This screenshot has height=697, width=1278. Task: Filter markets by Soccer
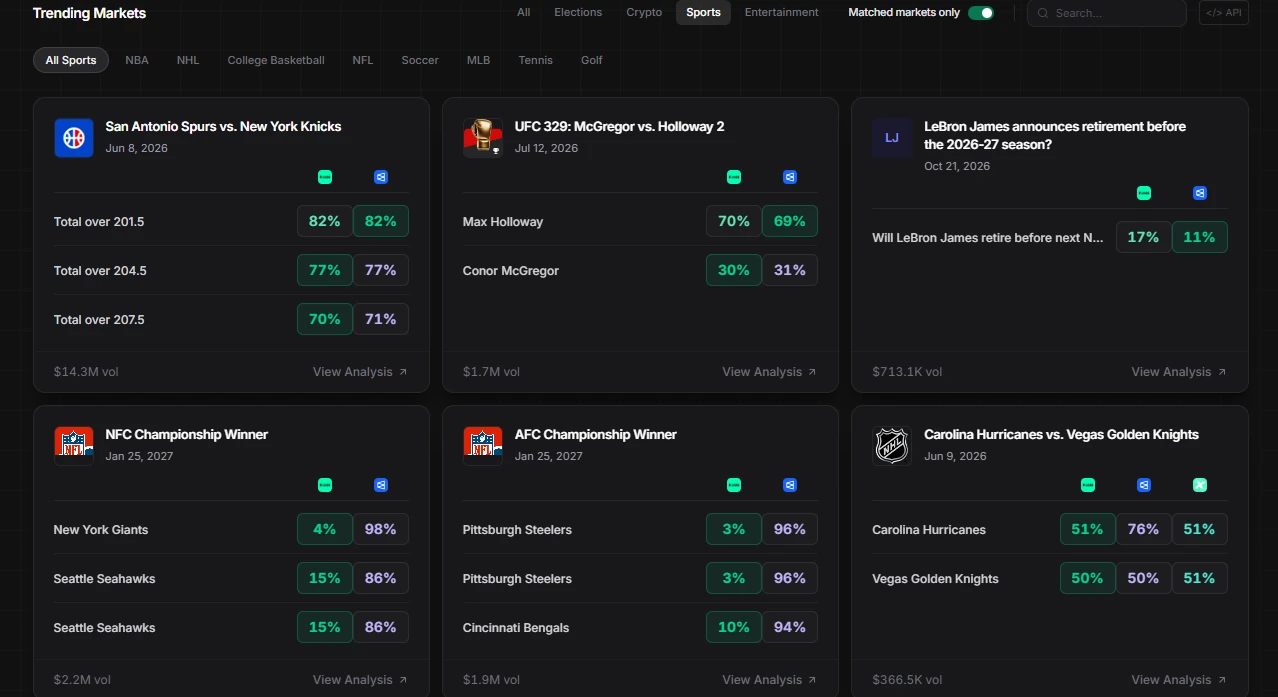tap(420, 60)
